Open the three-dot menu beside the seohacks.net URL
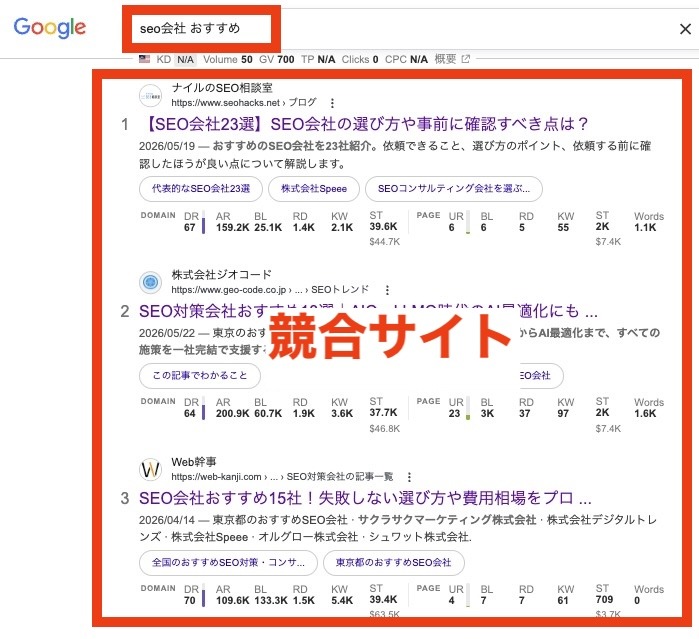This screenshot has height=639, width=699. 332,103
